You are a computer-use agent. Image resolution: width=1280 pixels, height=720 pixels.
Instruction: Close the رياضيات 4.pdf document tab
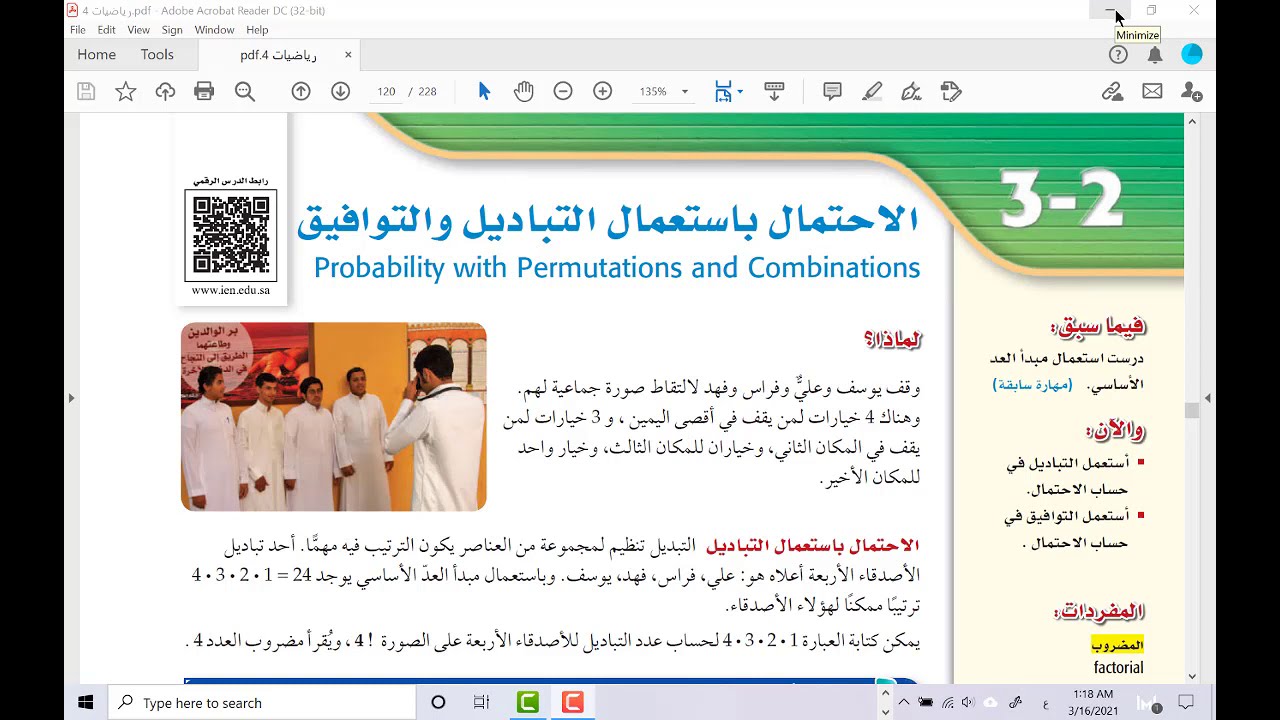[x=348, y=55]
